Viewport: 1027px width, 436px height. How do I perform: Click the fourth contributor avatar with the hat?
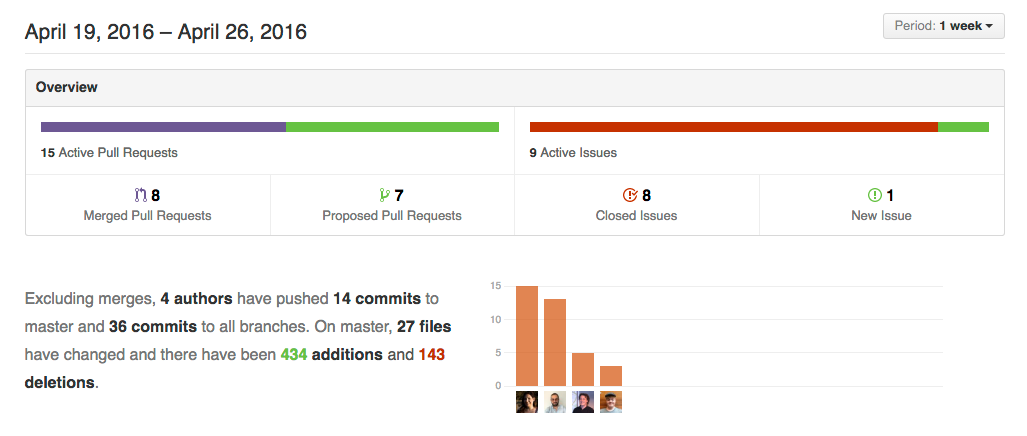[610, 402]
